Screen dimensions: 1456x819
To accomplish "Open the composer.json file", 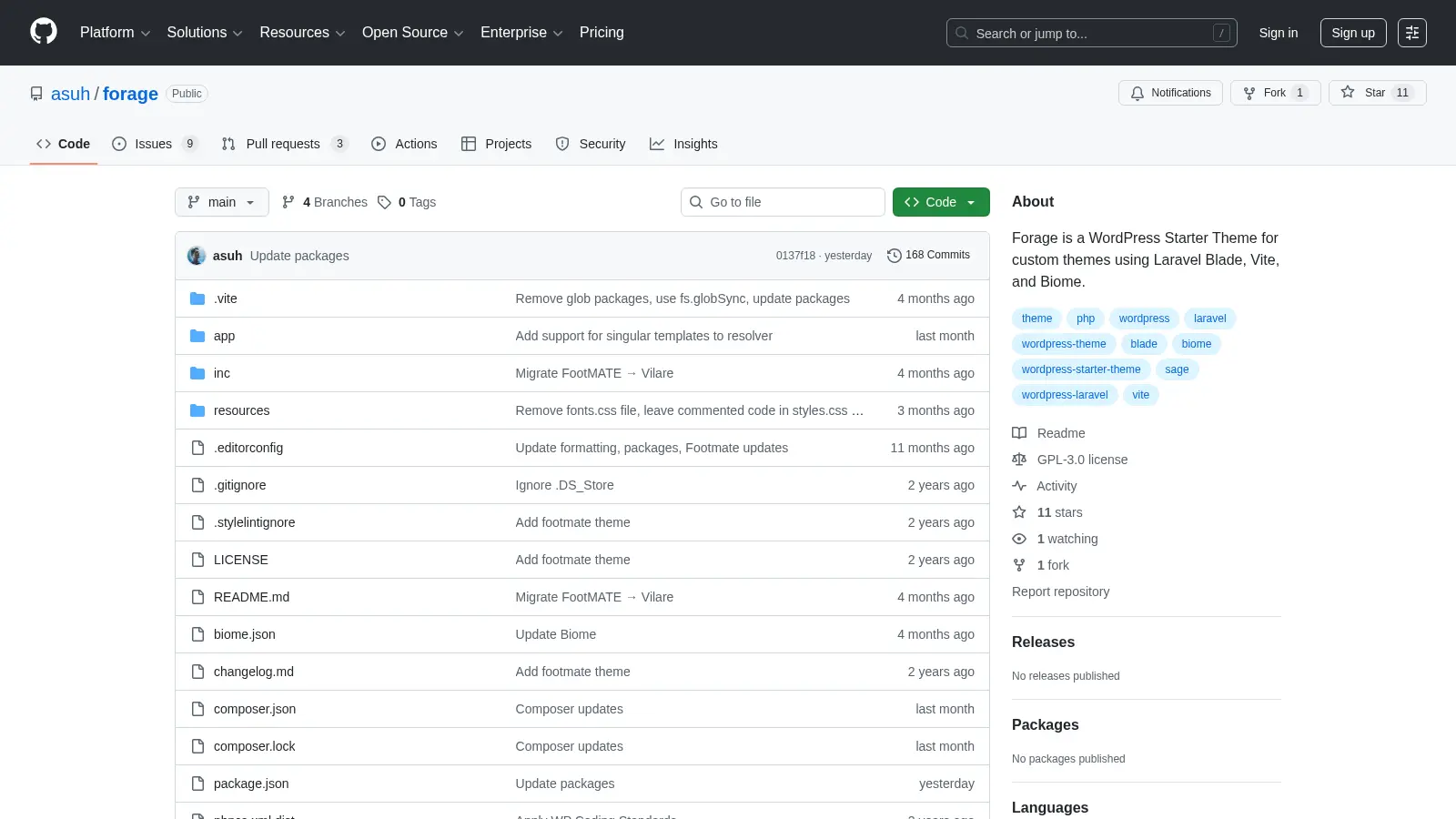I will [x=255, y=709].
